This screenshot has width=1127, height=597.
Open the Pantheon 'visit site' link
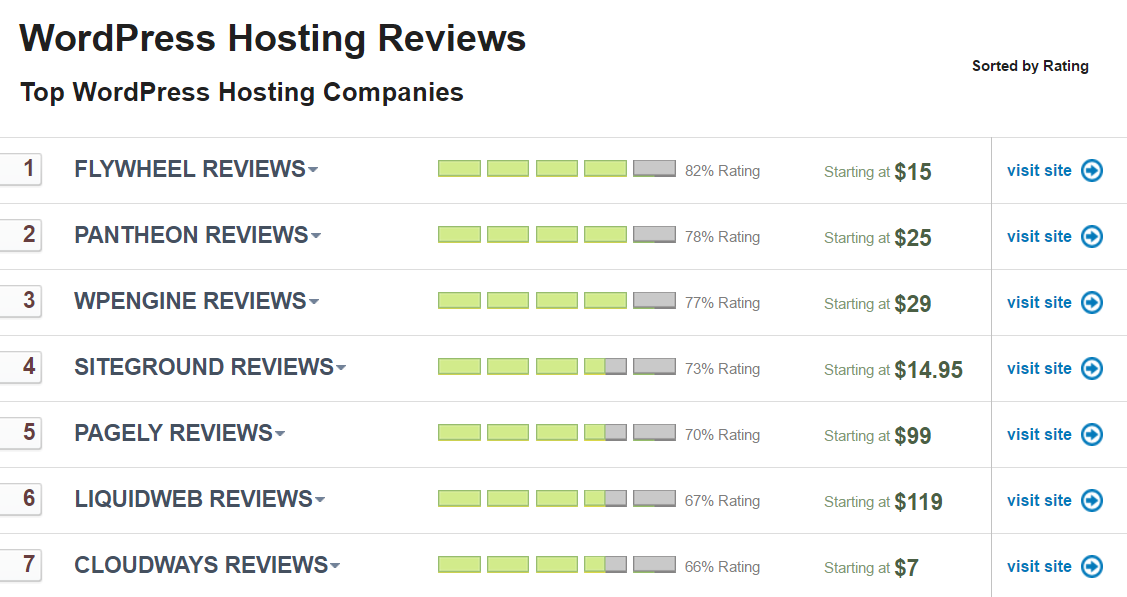(x=1039, y=236)
